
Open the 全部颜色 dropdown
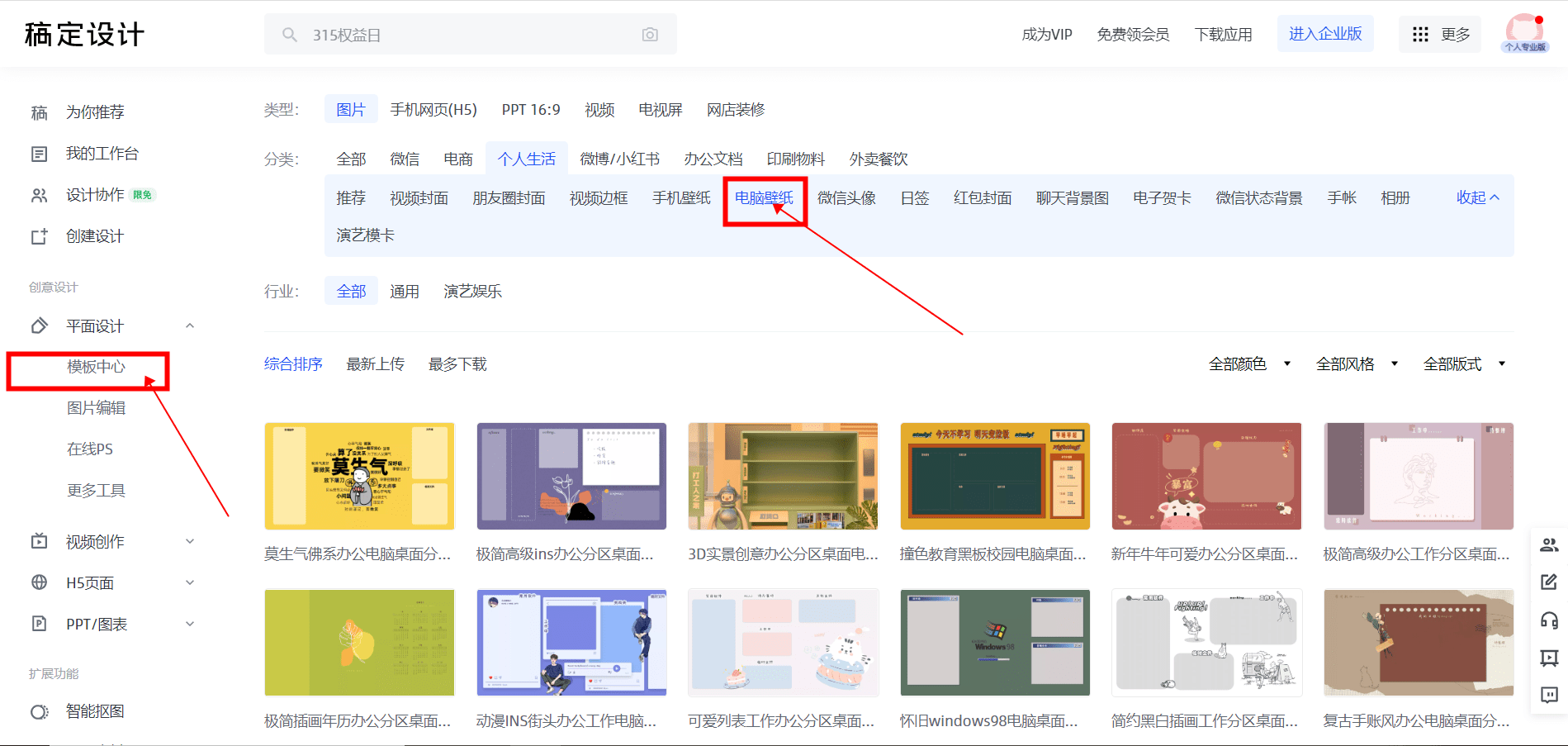pyautogui.click(x=1249, y=364)
